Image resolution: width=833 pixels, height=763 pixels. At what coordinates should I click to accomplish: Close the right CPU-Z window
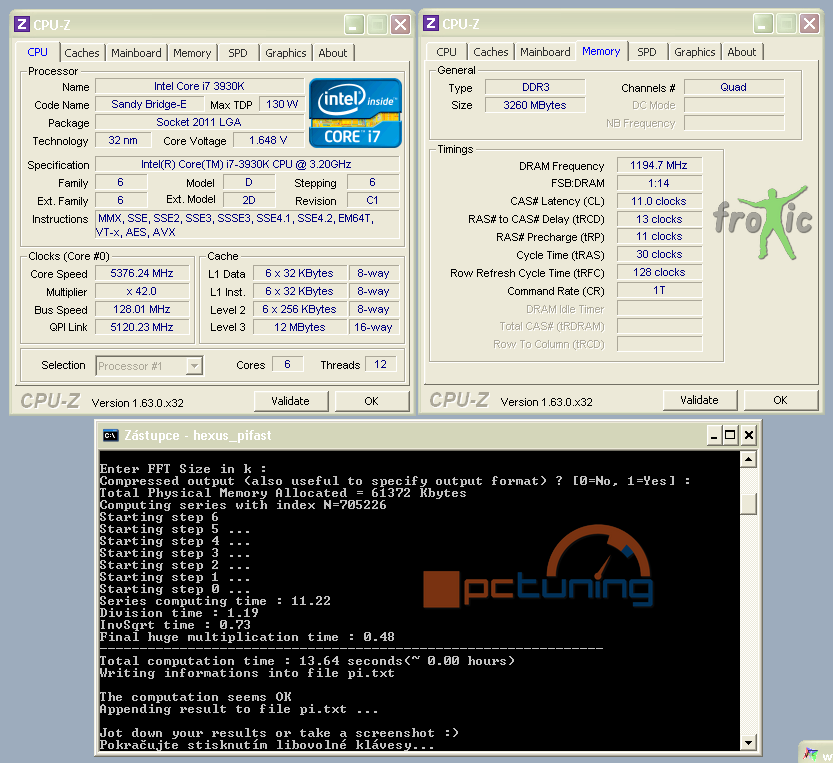coord(809,23)
